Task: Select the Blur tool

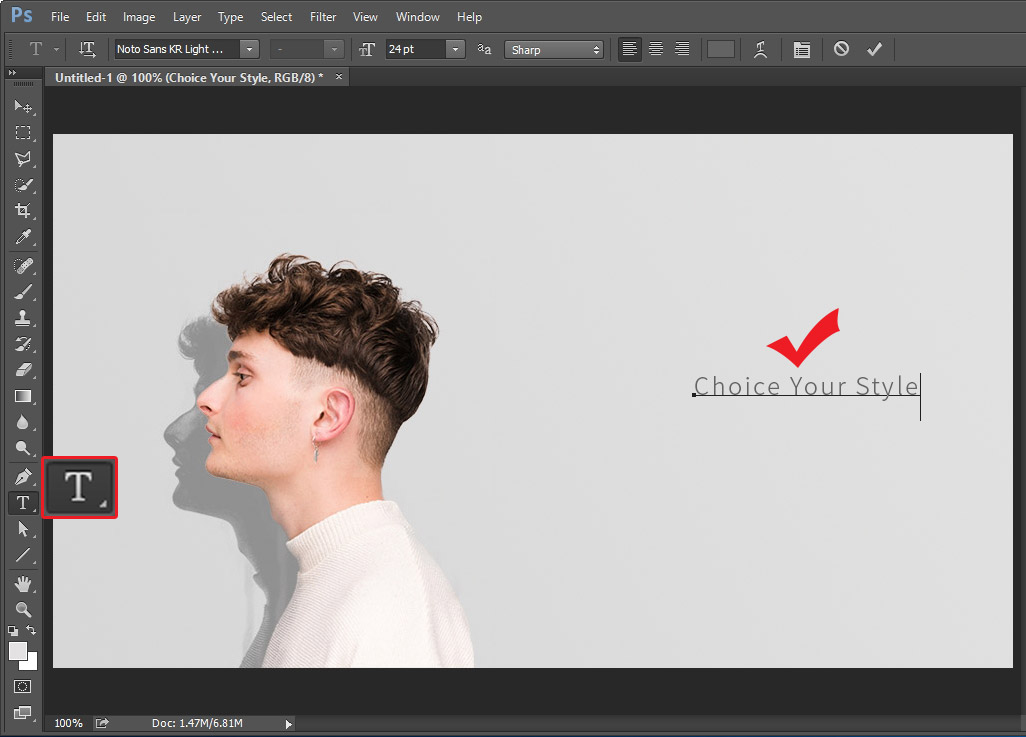Action: pos(23,422)
